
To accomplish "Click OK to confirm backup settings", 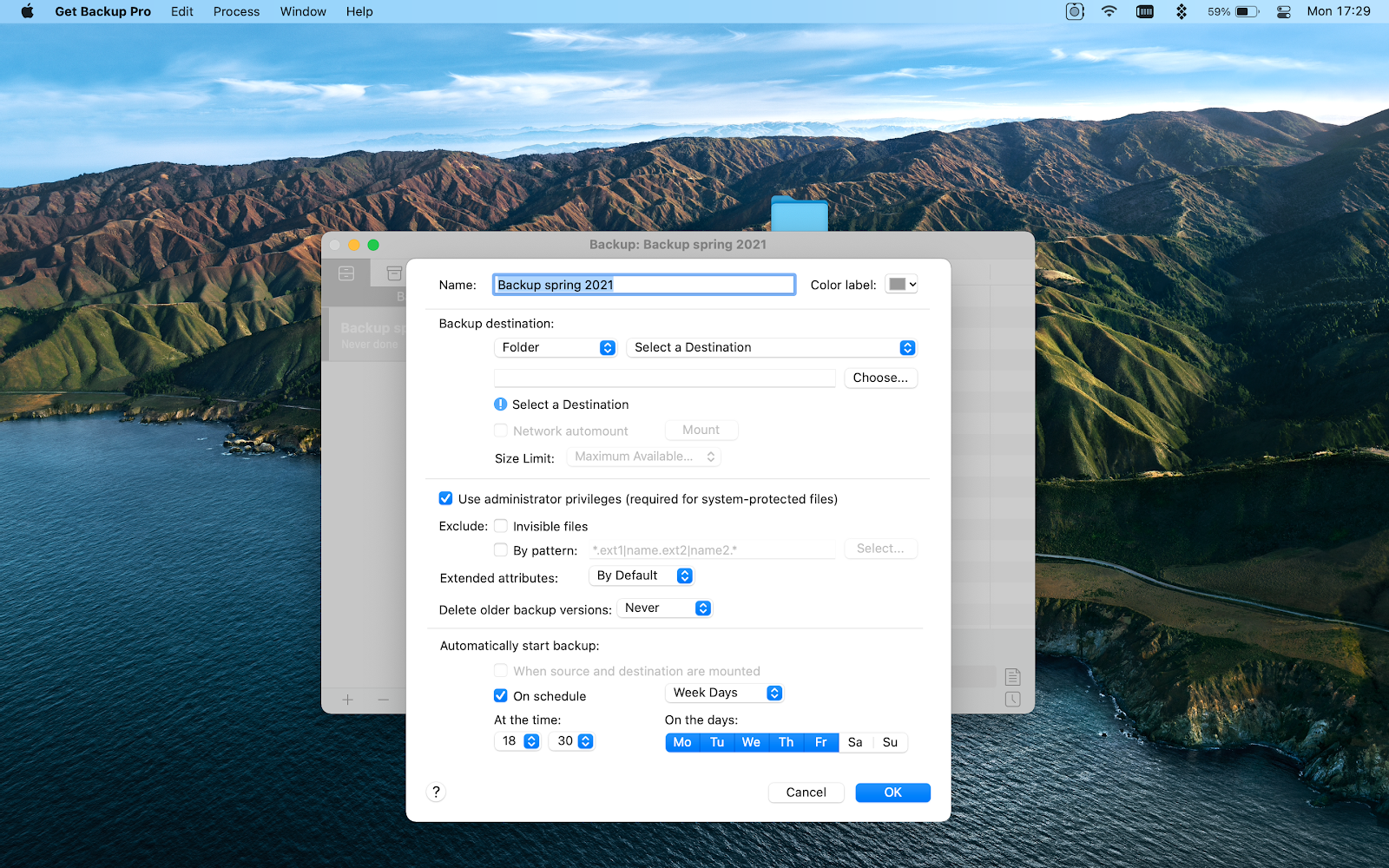I will (892, 792).
